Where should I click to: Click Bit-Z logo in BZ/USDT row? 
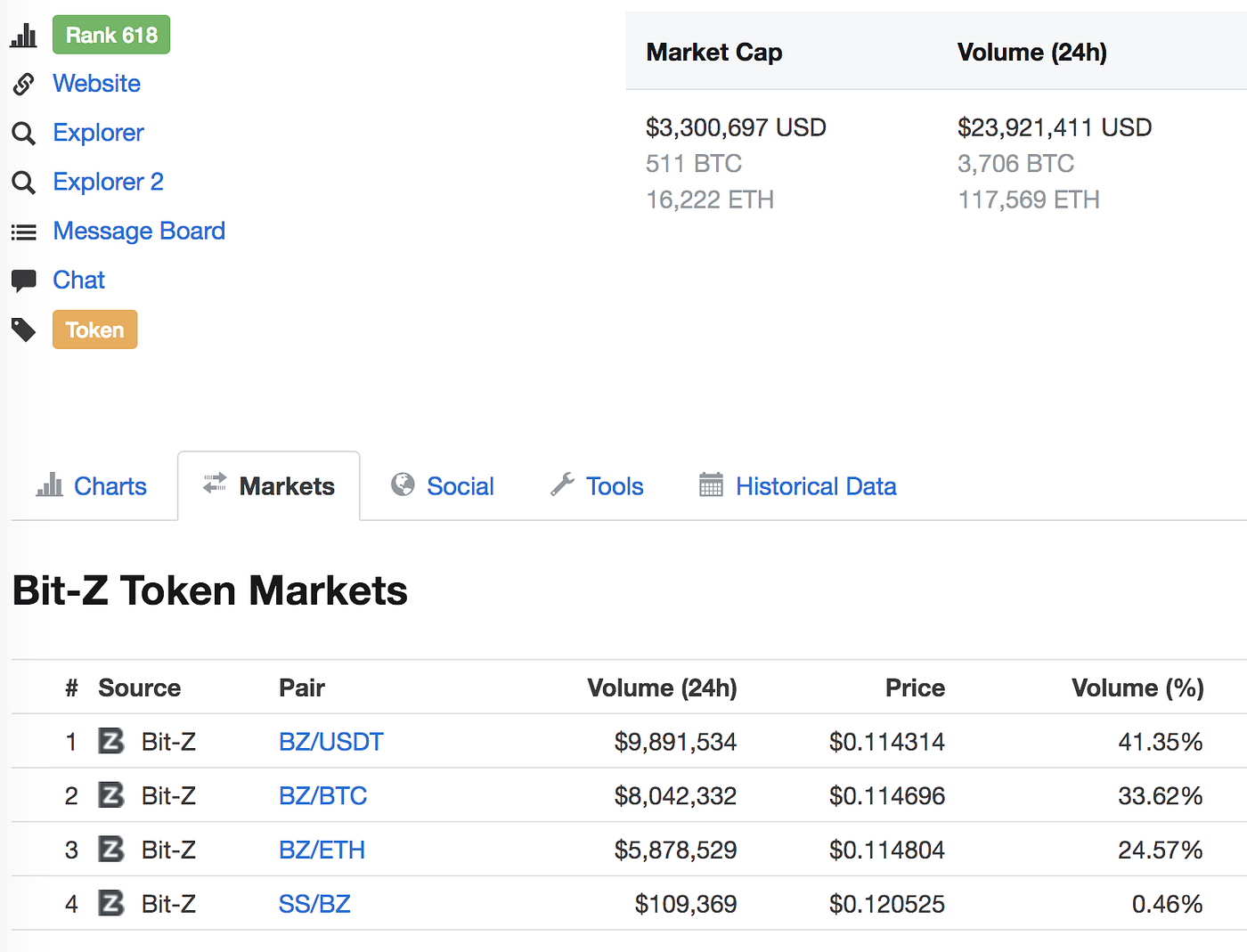pos(111,741)
